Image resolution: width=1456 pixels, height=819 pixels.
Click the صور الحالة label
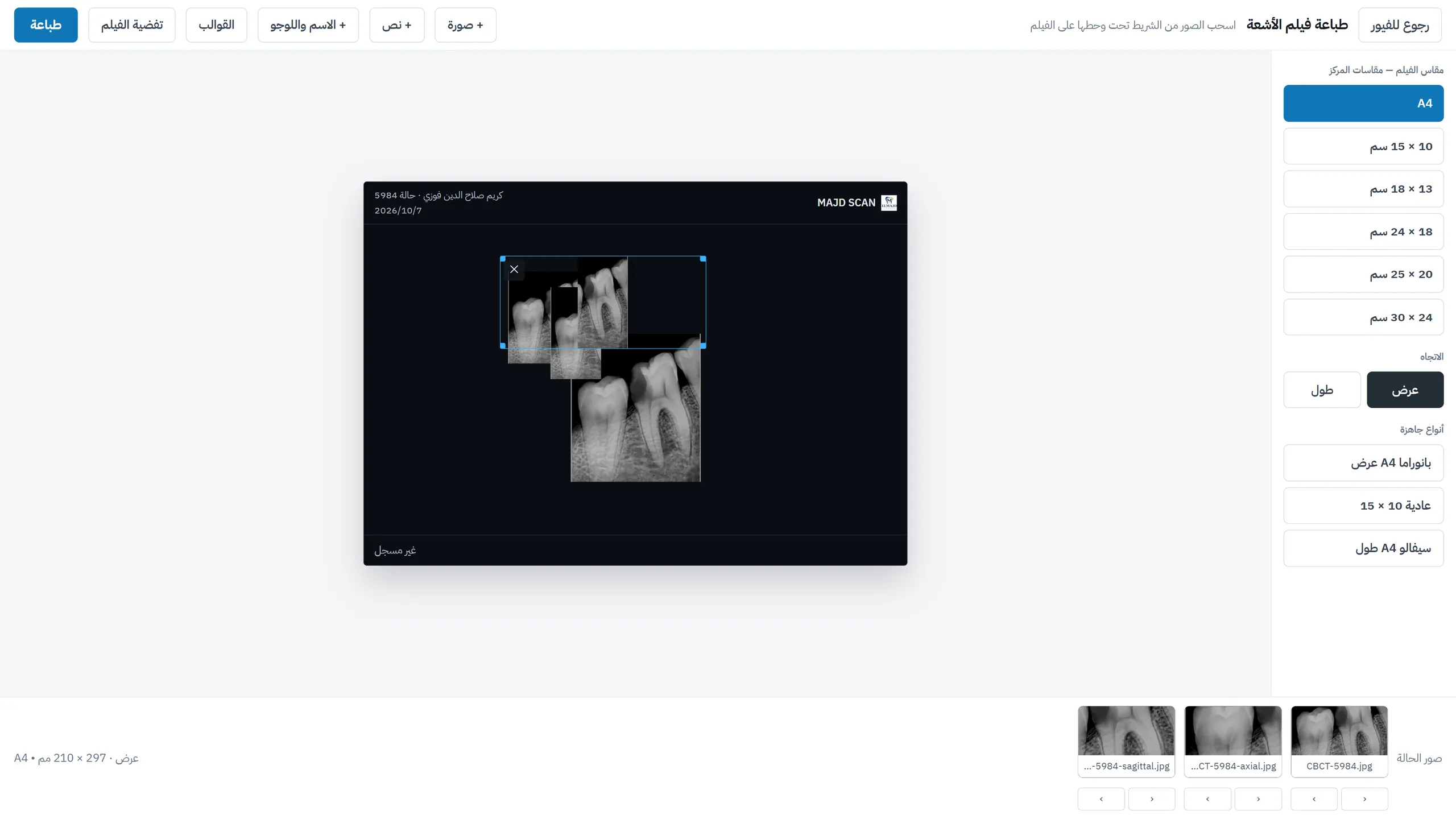point(1420,758)
